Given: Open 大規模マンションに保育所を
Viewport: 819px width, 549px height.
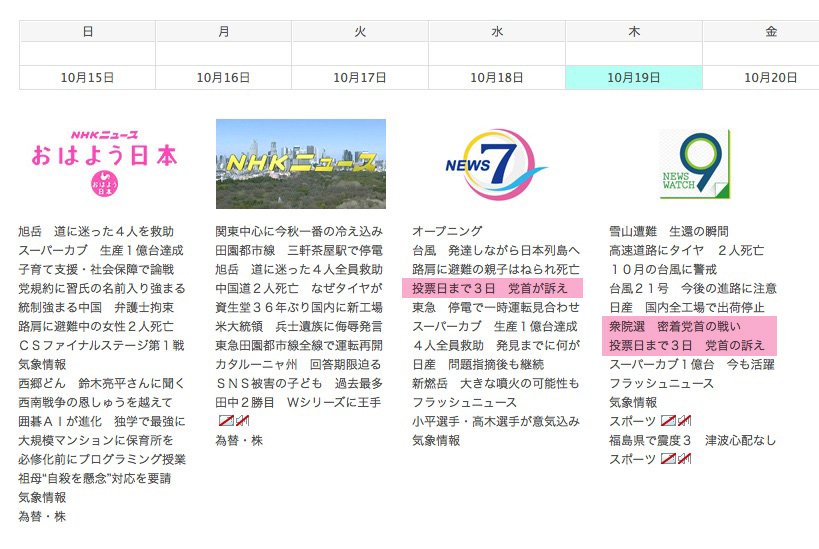Looking at the screenshot, I should [x=96, y=440].
